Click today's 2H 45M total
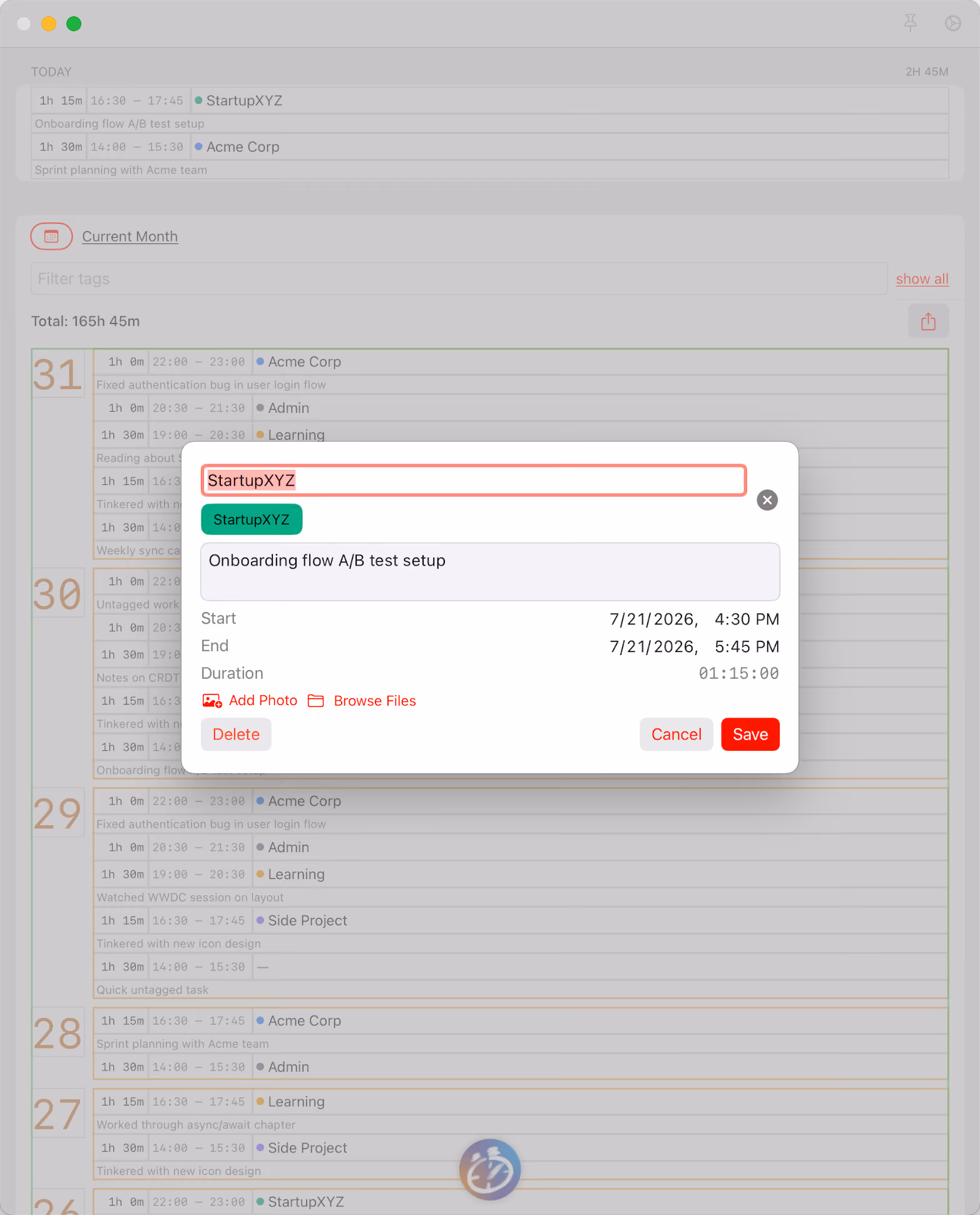The image size is (980, 1215). 927,72
